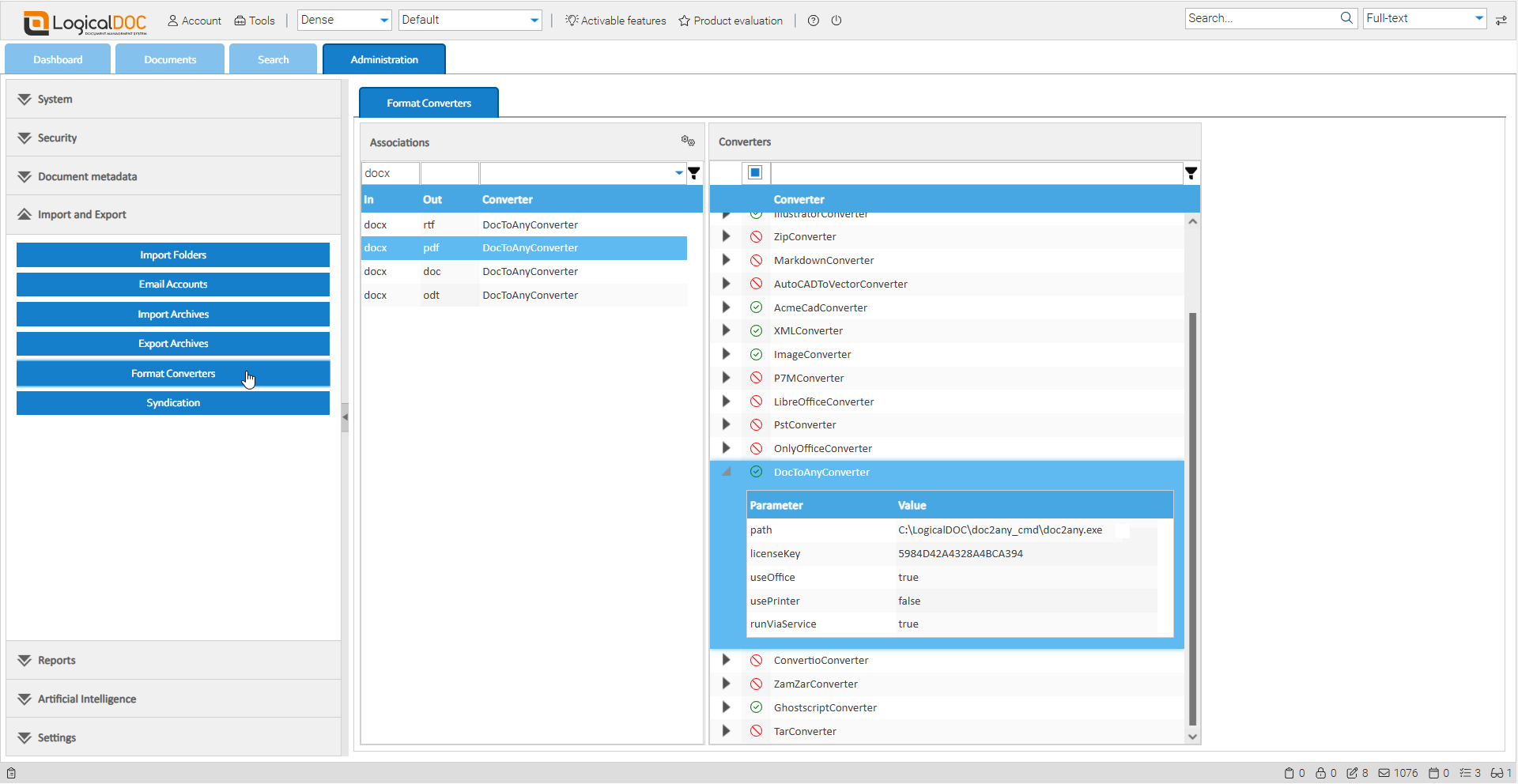Click the search magnifier icon
The image size is (1518, 784).
pos(1346,18)
